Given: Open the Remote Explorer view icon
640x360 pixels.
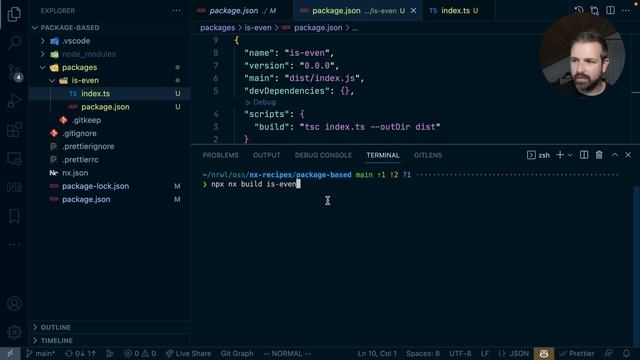Looking at the screenshot, I should point(14,159).
